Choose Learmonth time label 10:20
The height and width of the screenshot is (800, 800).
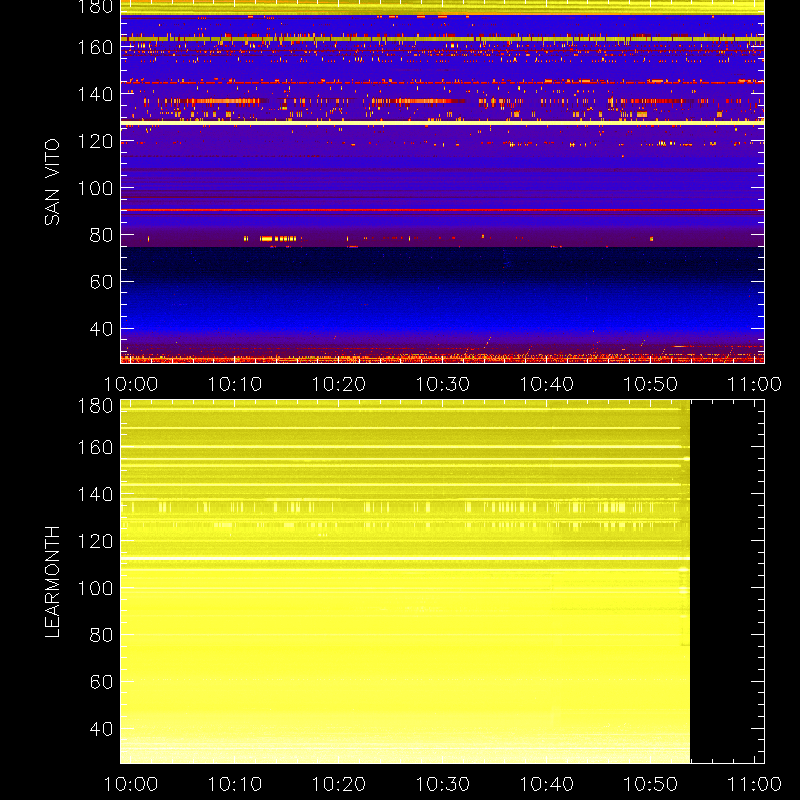339,784
